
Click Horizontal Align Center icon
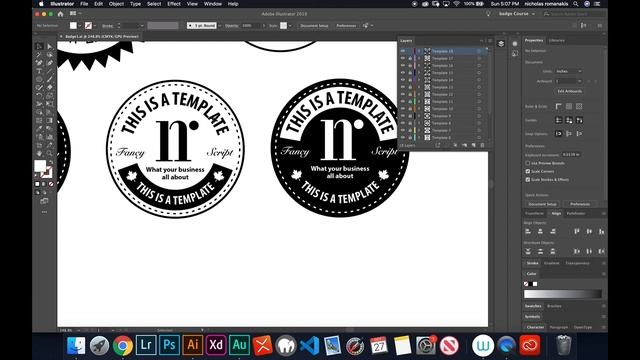[x=540, y=231]
